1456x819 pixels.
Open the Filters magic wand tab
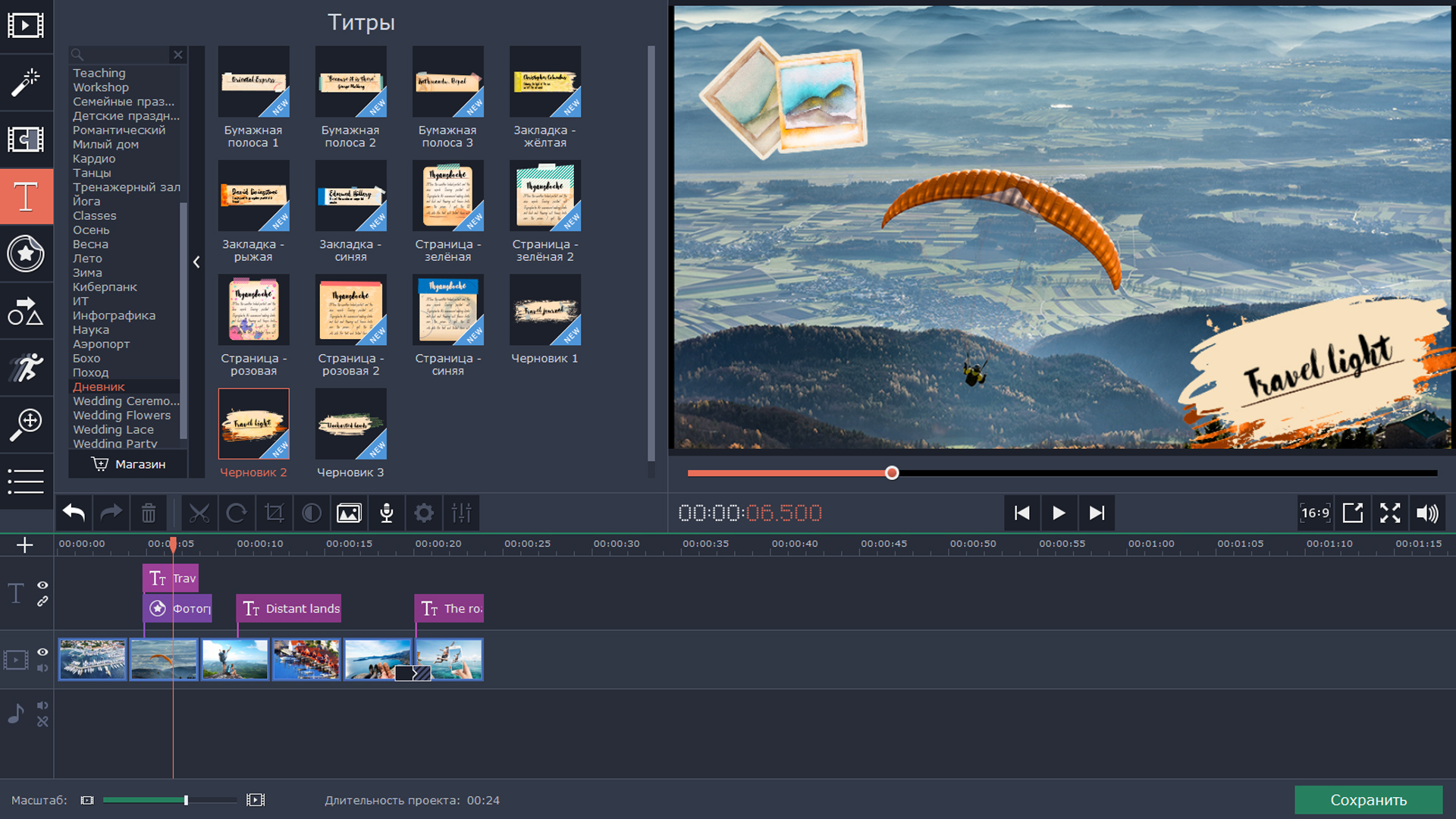click(x=26, y=83)
